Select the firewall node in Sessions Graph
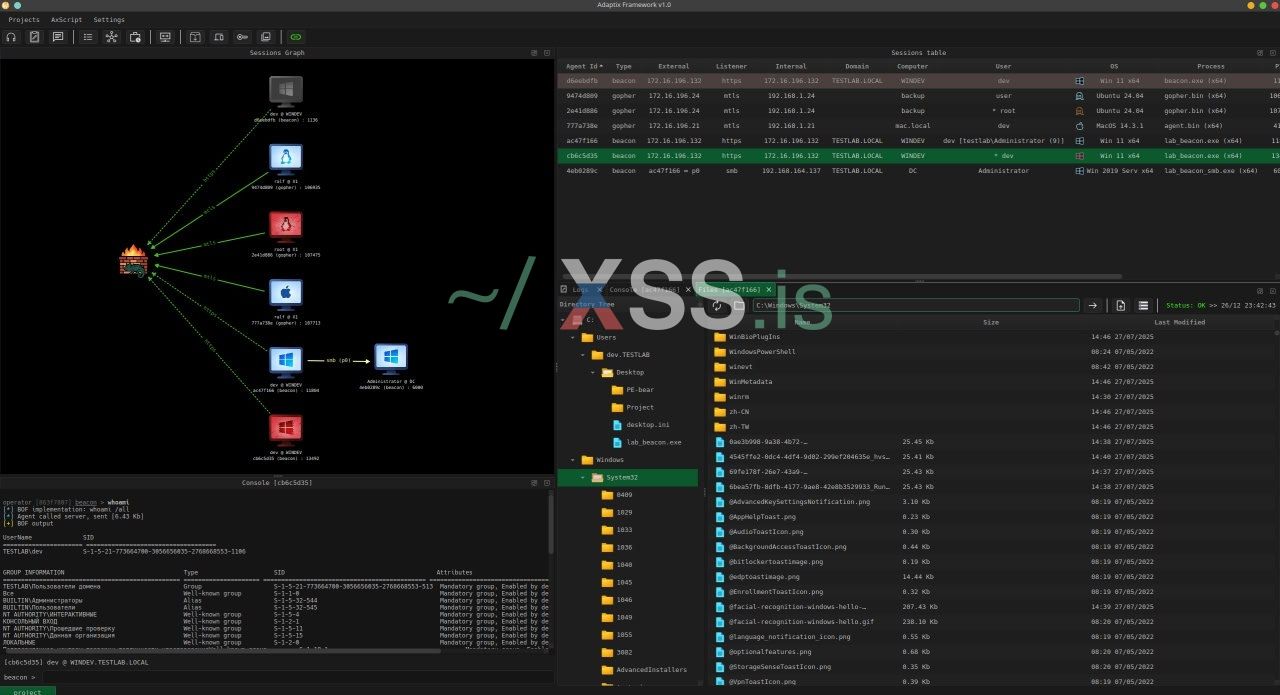Image resolution: width=1280 pixels, height=695 pixels. [133, 260]
